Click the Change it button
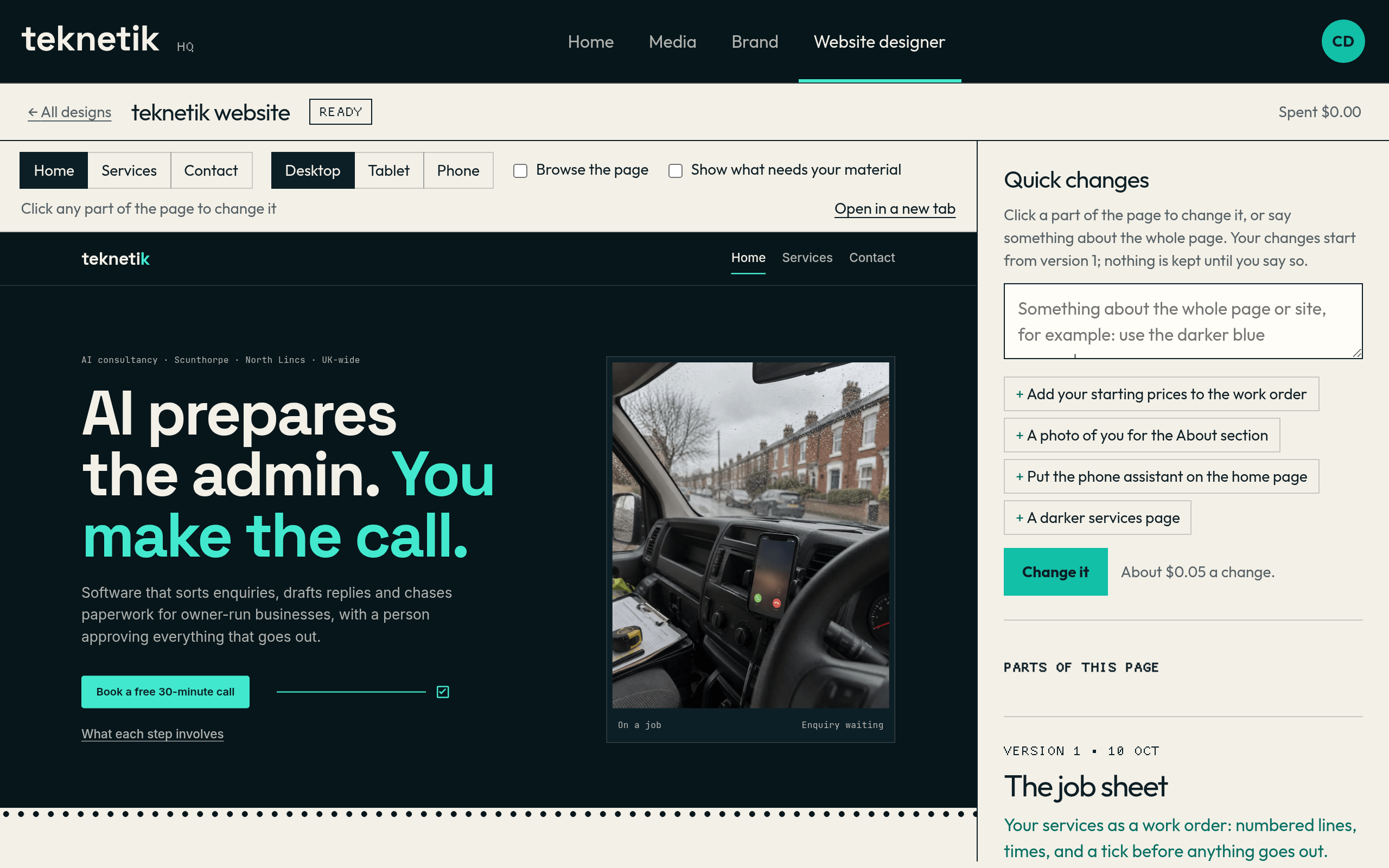This screenshot has height=868, width=1389. 1055,572
